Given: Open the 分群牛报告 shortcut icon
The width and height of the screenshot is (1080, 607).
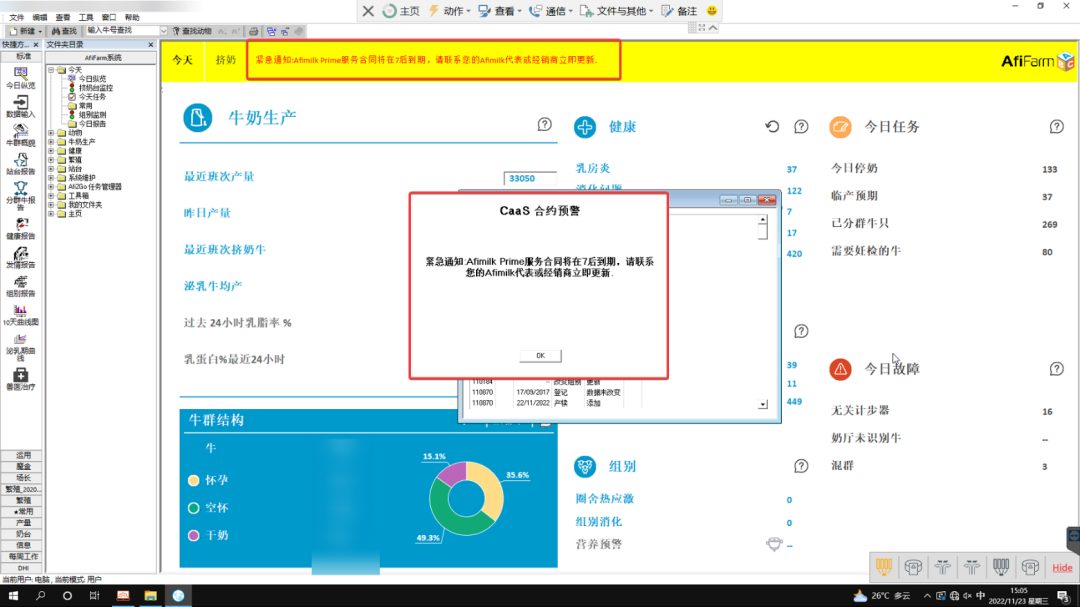Looking at the screenshot, I should [x=21, y=196].
